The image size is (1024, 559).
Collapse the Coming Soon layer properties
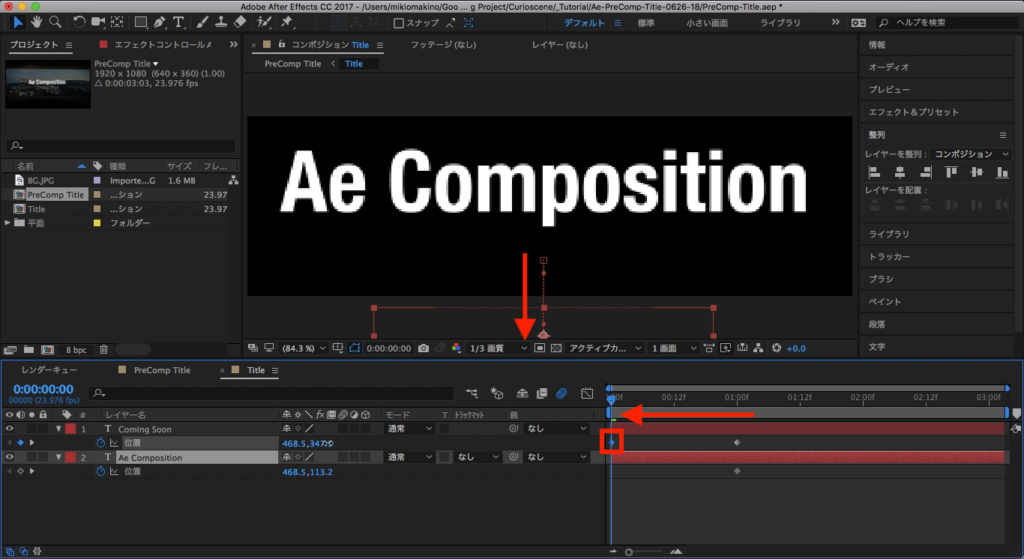click(59, 429)
